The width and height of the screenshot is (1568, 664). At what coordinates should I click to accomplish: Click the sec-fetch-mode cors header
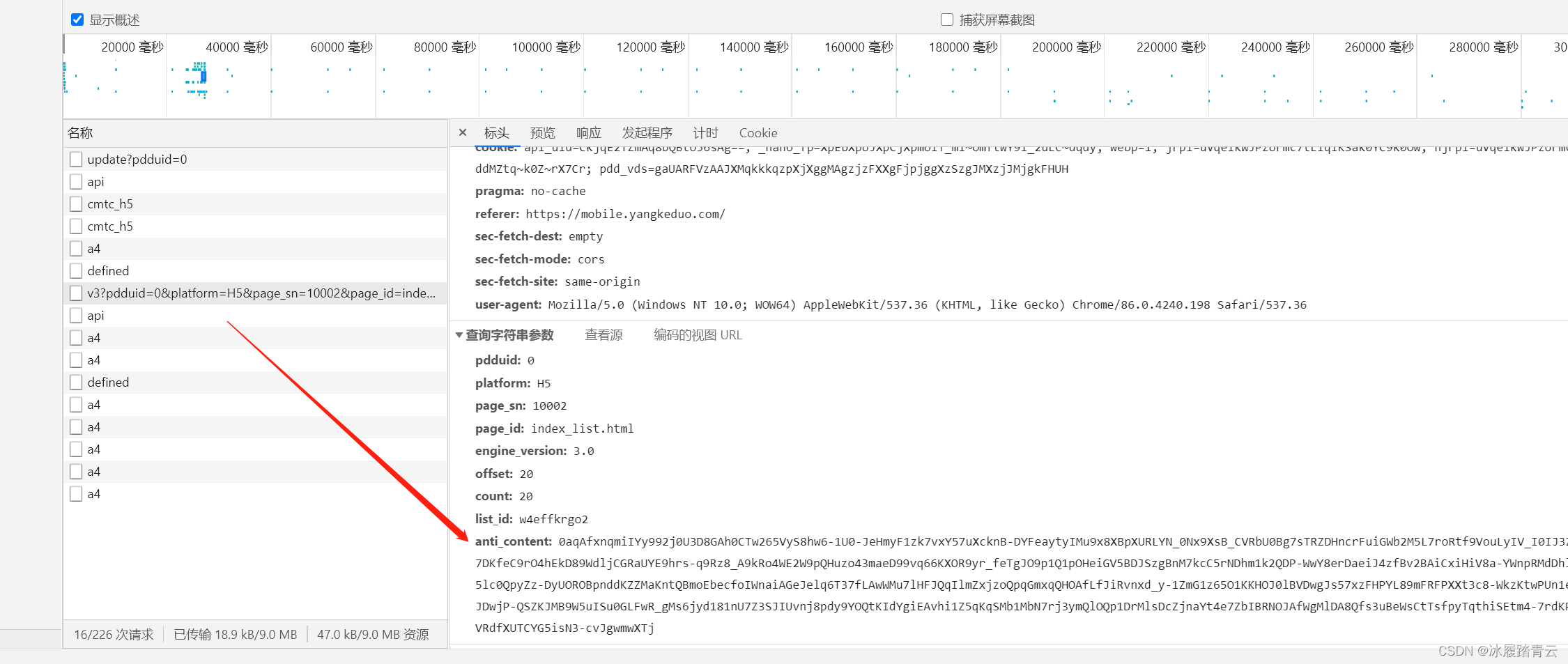539,259
